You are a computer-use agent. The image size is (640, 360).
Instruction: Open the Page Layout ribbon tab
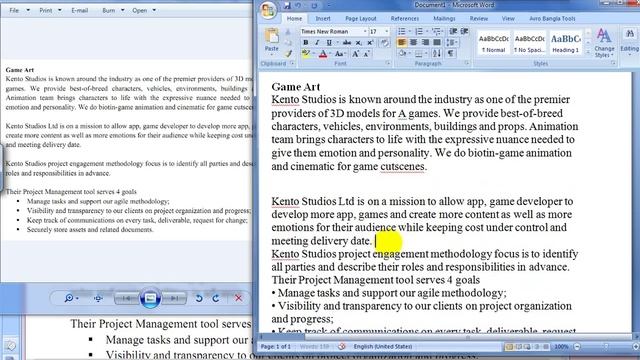tap(361, 18)
